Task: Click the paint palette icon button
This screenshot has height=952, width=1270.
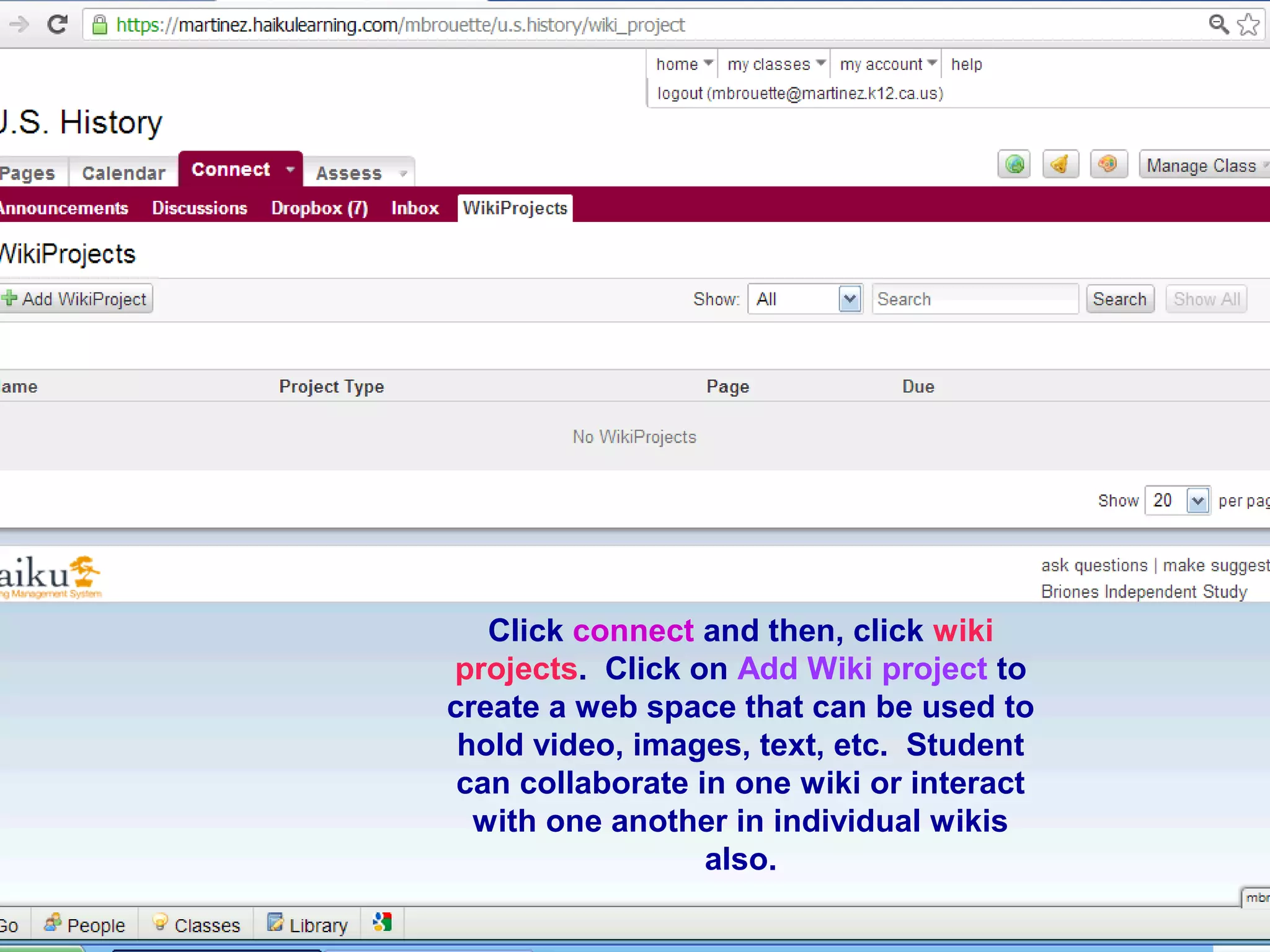Action: 1108,164
